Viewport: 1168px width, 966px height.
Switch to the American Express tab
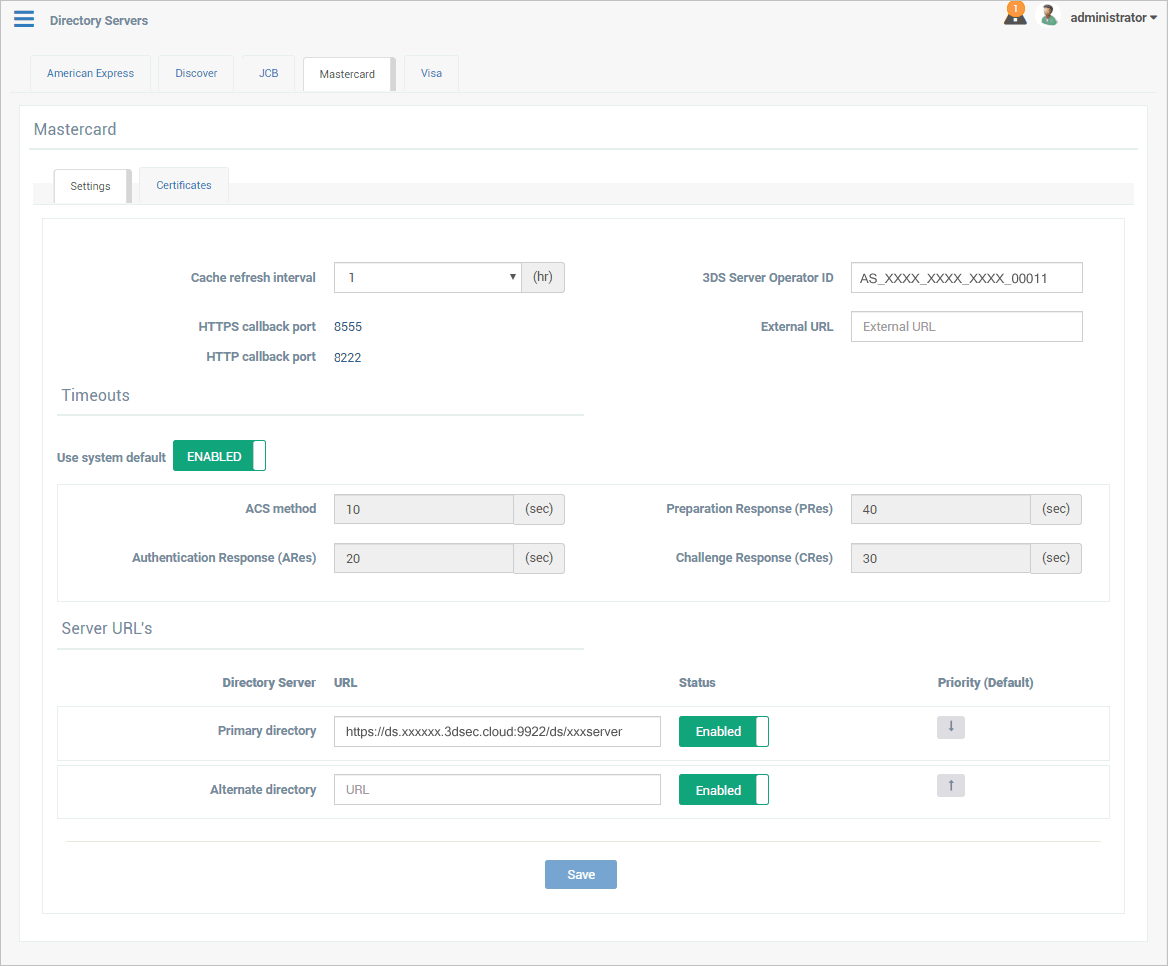[90, 73]
